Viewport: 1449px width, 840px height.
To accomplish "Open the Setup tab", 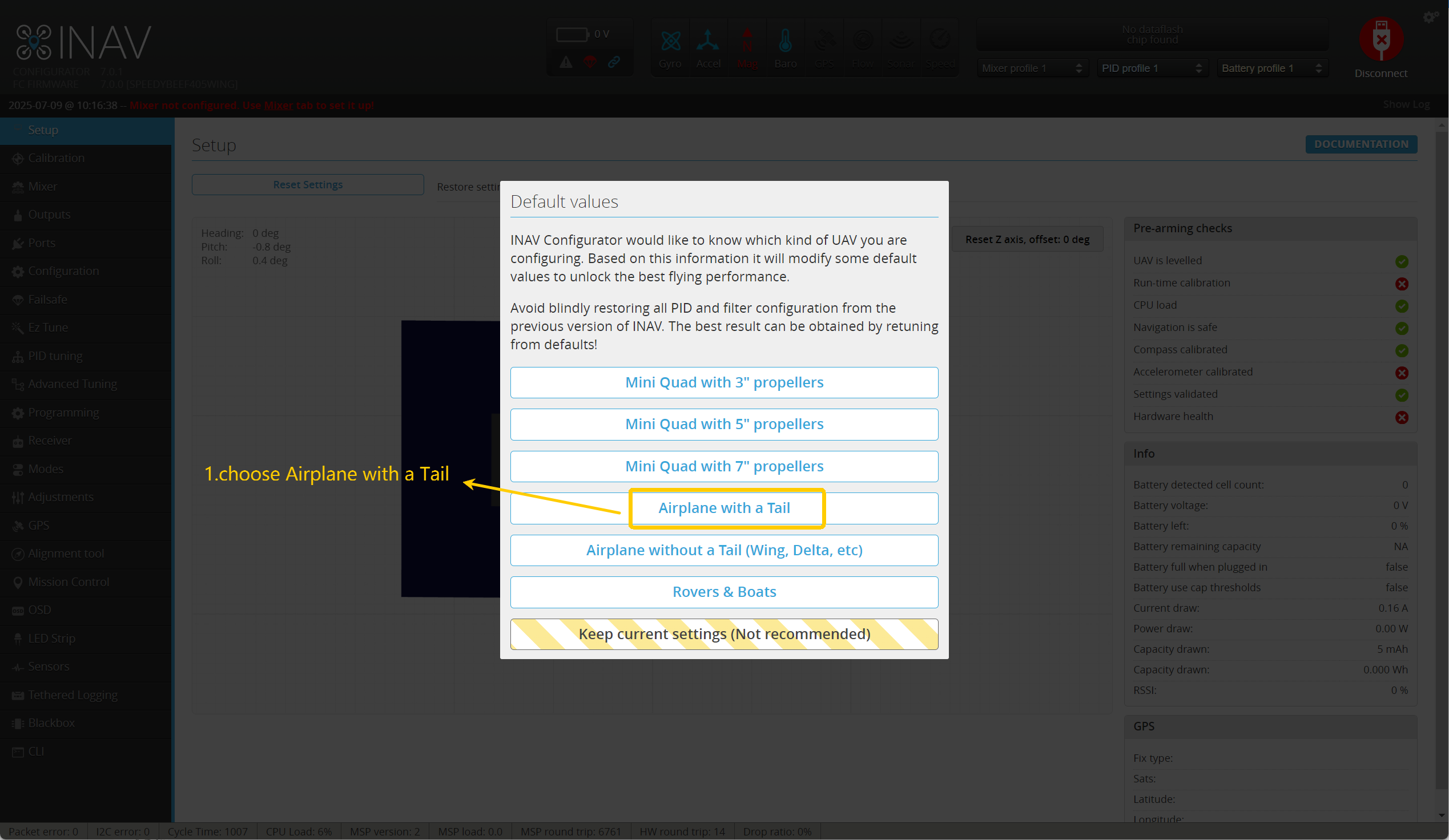I will (x=86, y=131).
